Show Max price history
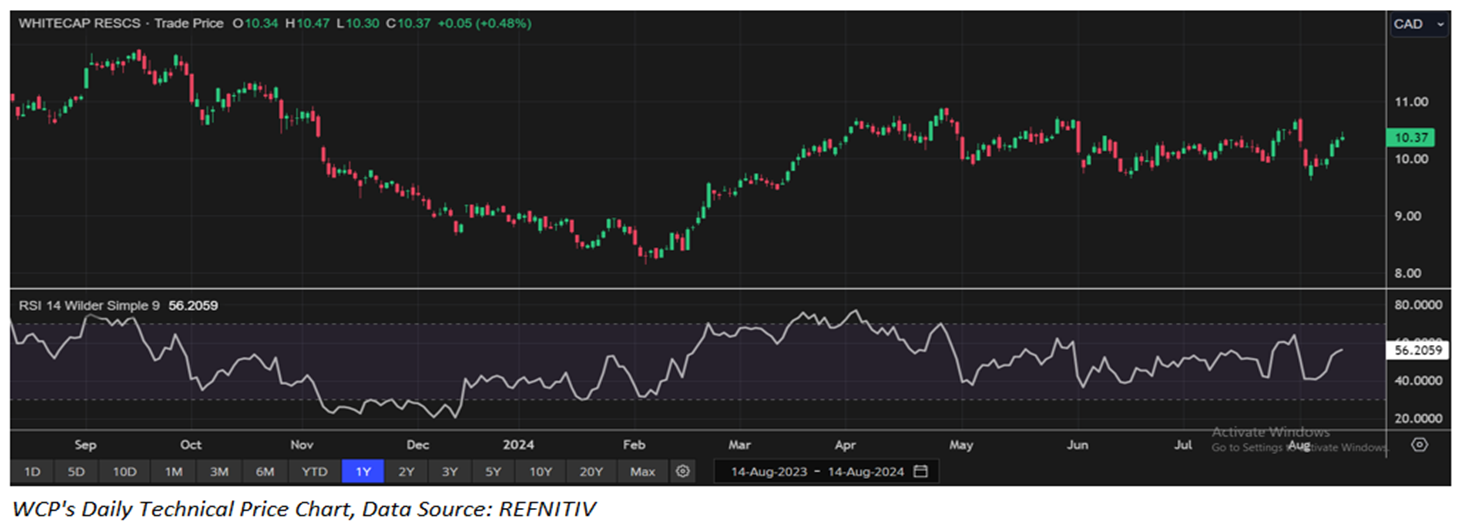 point(643,471)
